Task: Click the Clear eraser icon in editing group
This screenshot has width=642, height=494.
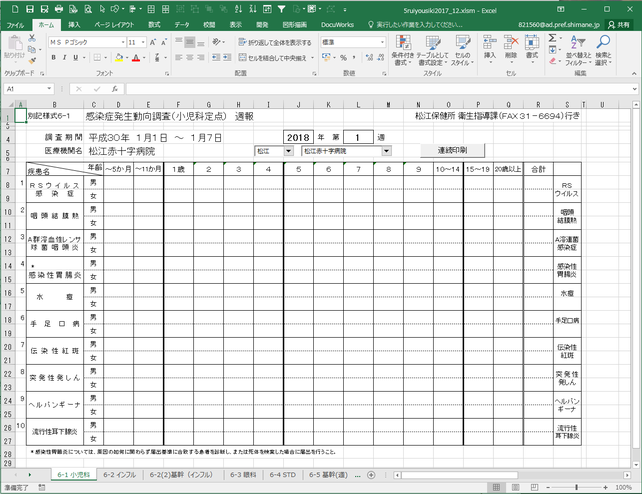Action: click(552, 61)
